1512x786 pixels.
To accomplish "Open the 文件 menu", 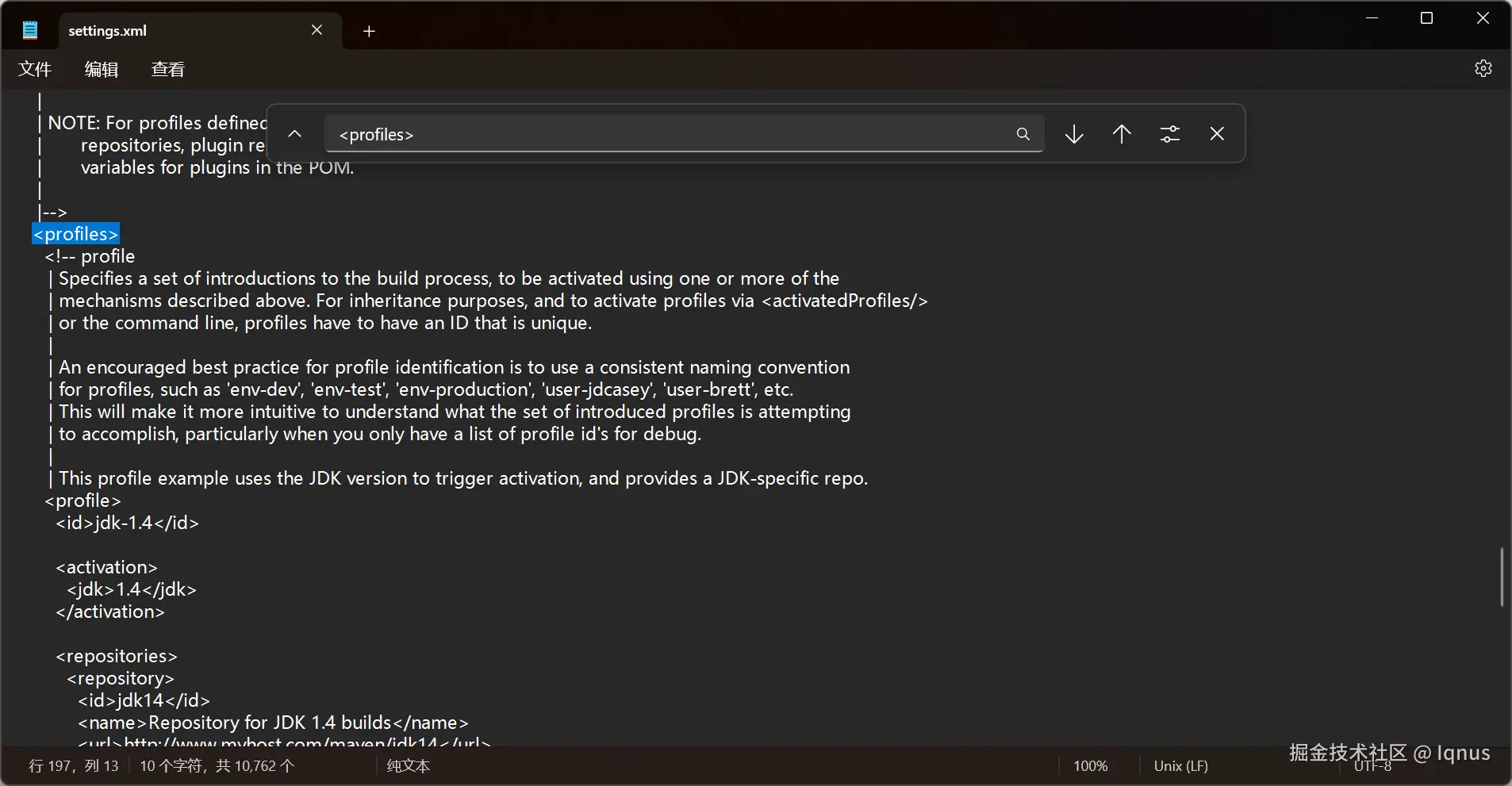I will [x=35, y=70].
